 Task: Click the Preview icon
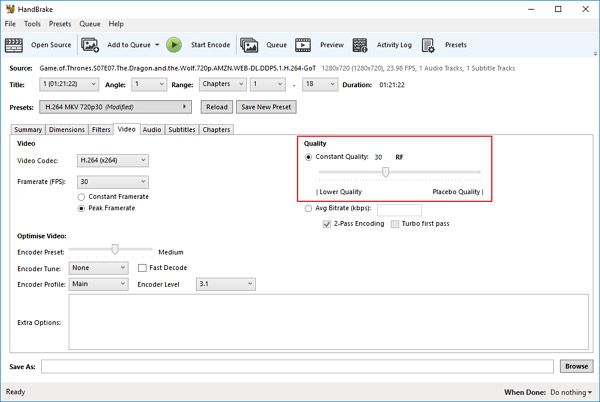pyautogui.click(x=303, y=45)
